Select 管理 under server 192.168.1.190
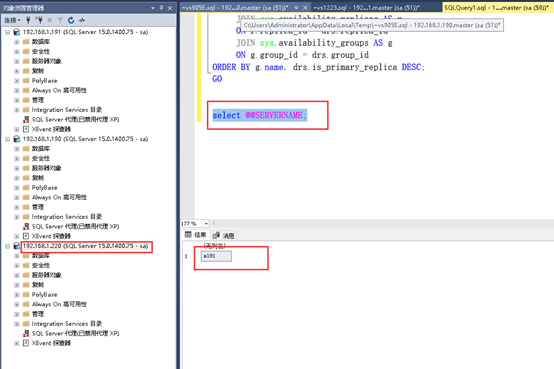The width and height of the screenshot is (554, 369). [38, 207]
